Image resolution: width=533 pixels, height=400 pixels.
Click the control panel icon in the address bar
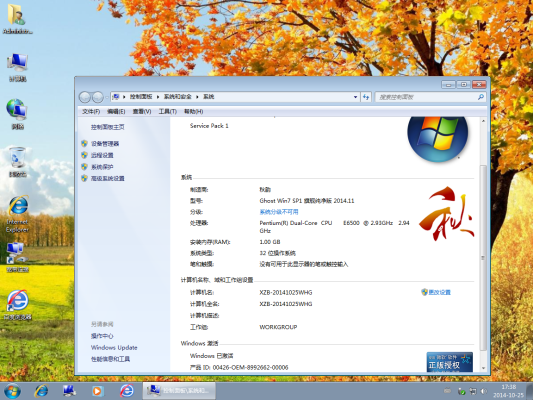(116, 97)
